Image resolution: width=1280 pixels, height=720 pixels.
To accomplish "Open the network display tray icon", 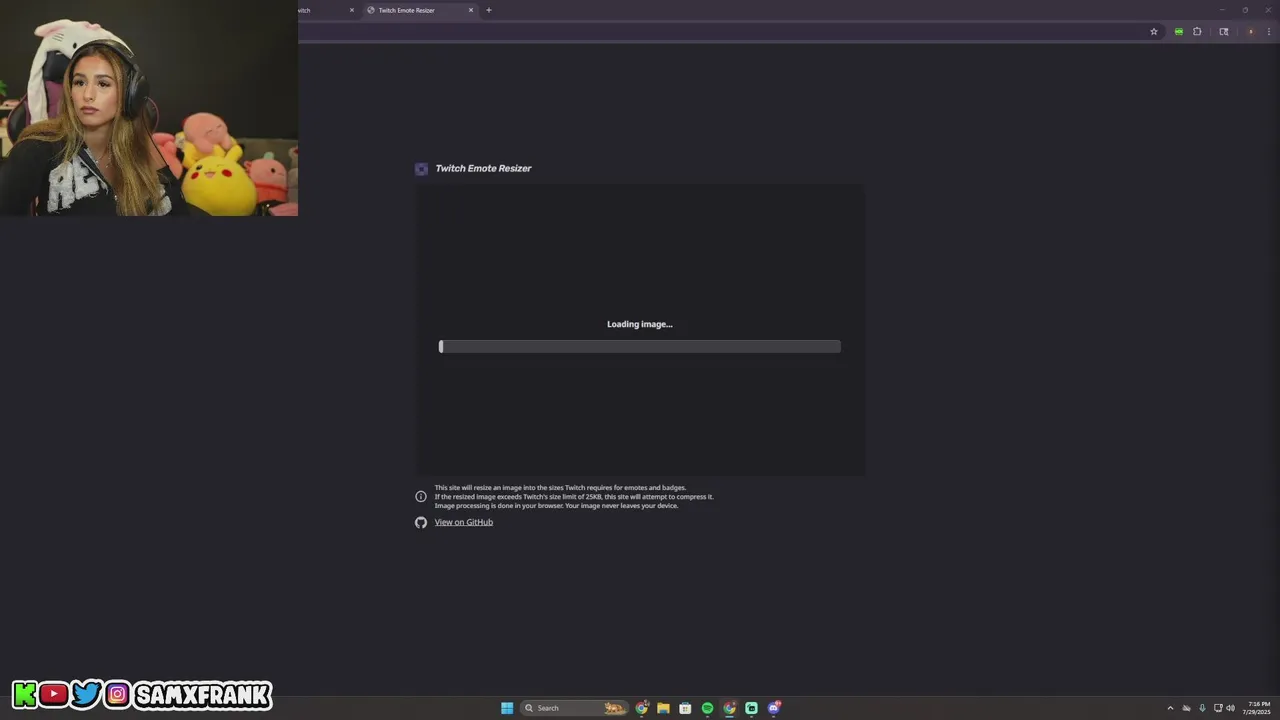I will click(1218, 708).
